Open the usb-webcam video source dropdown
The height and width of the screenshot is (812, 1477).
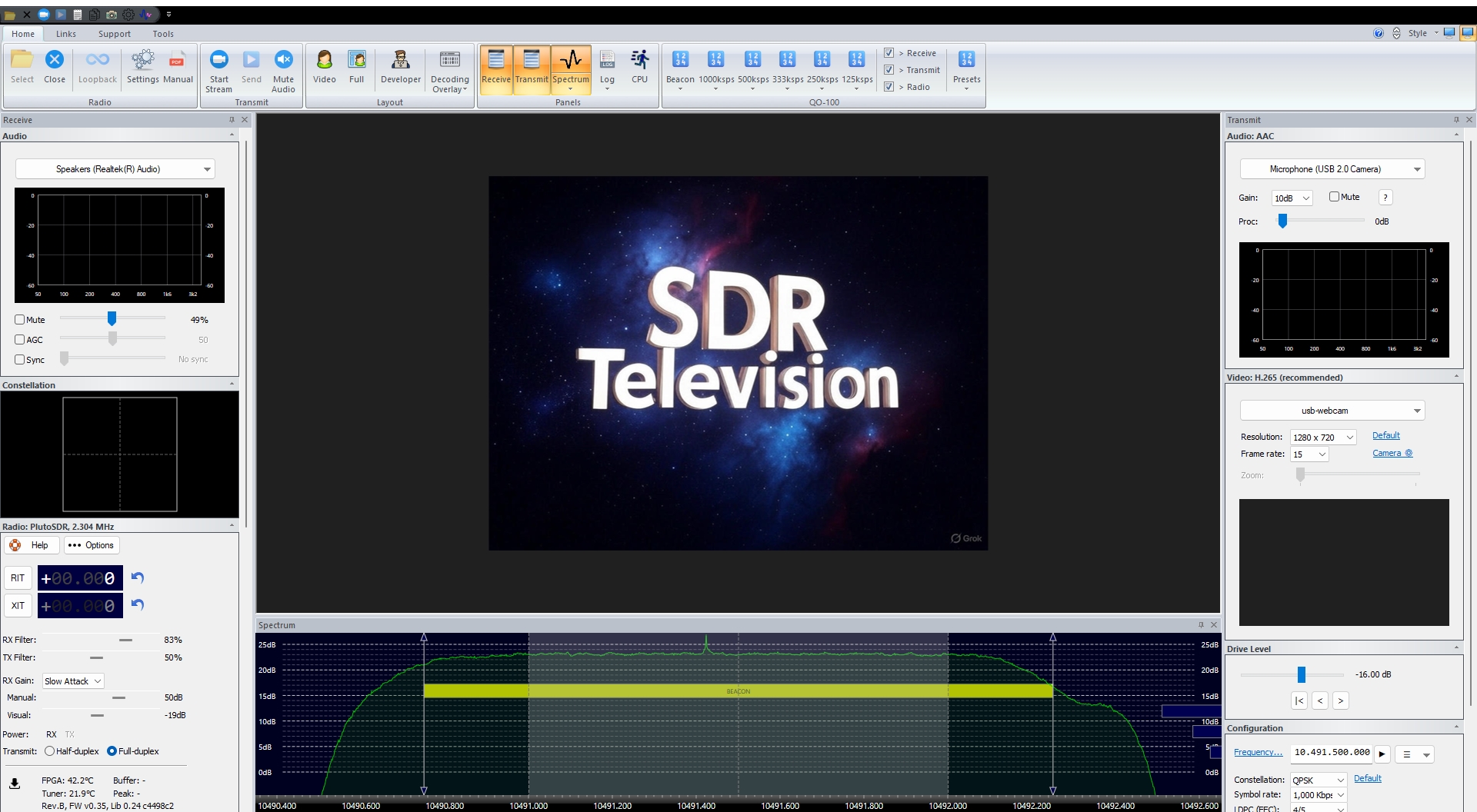[1332, 411]
